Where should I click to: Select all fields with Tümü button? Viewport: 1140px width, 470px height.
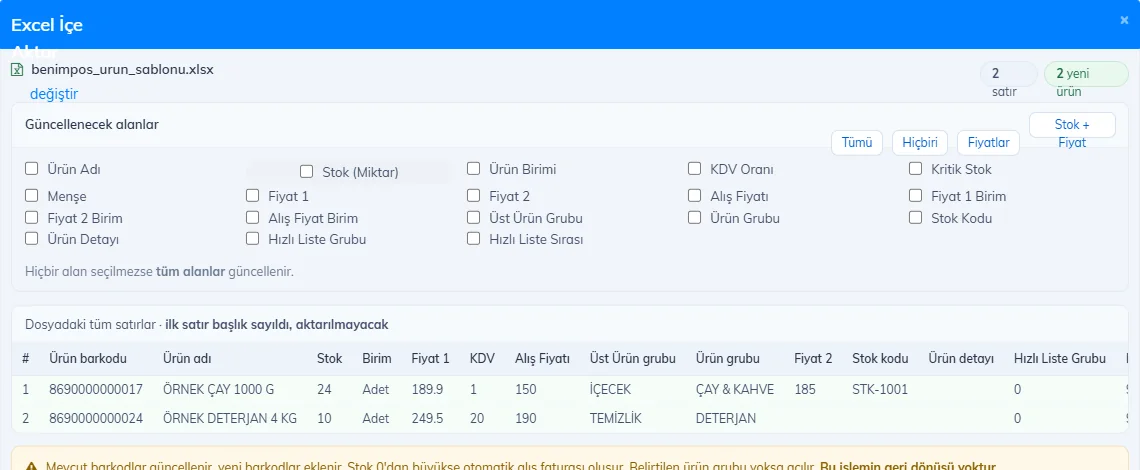click(856, 143)
